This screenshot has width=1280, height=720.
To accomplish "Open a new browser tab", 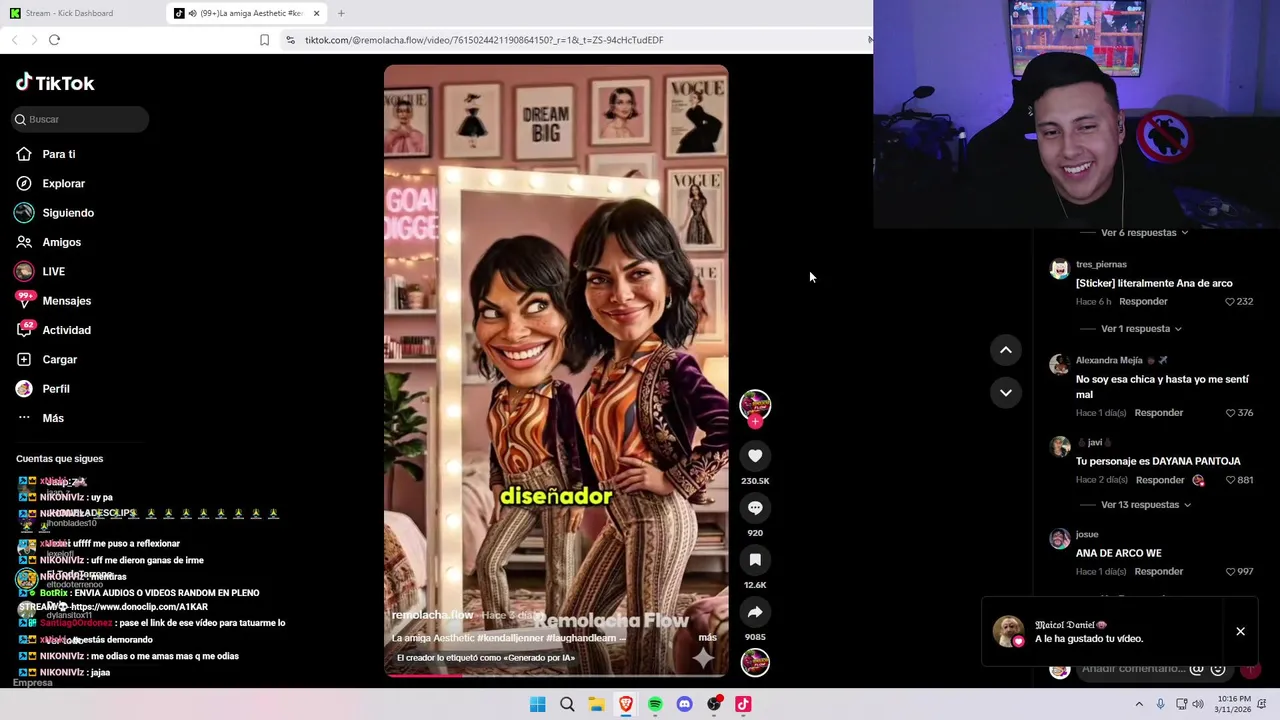I will 341,13.
